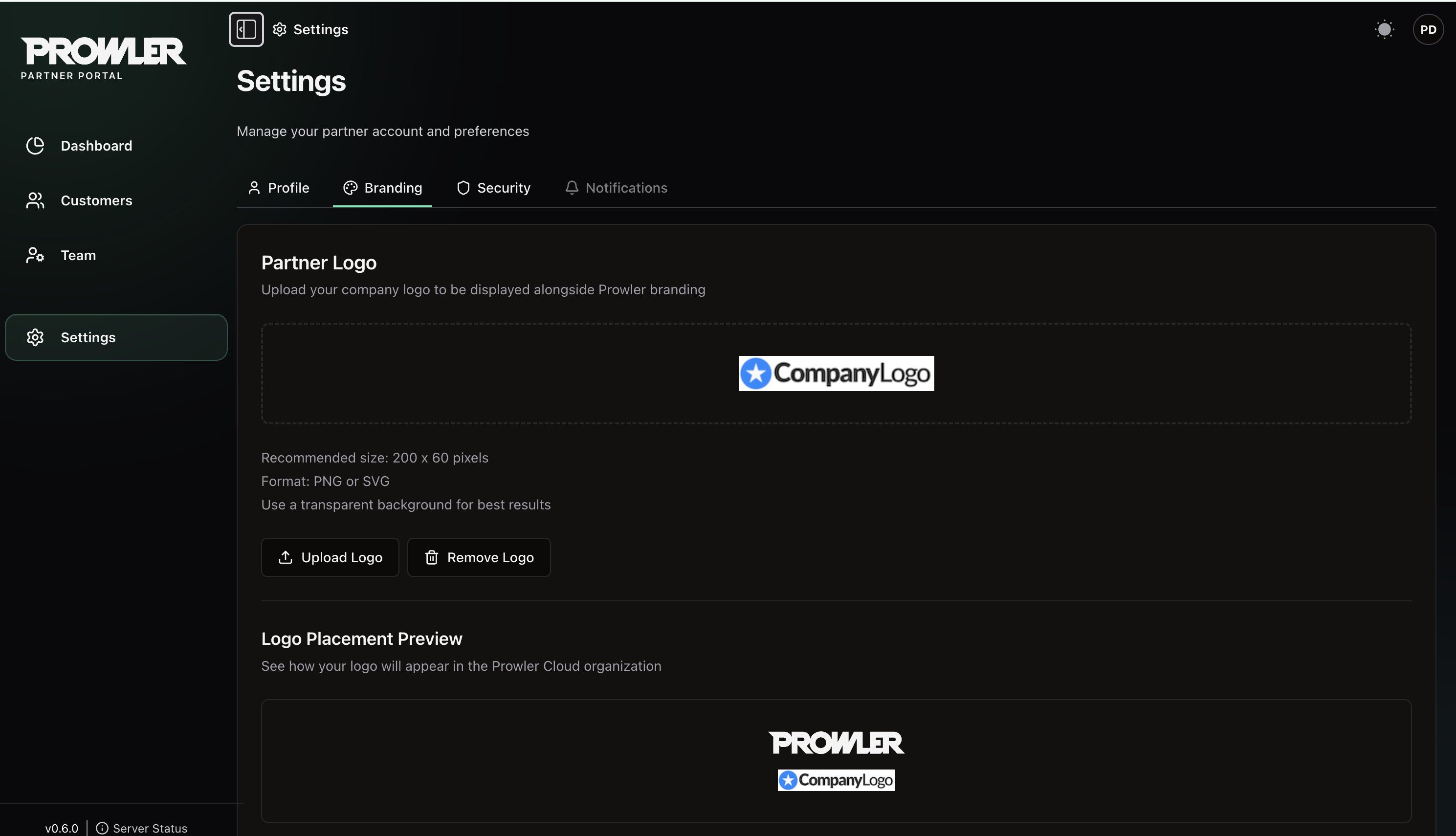Screen dimensions: 1456x836
Task: Click the CompanyLogo in placement preview
Action: pyautogui.click(x=836, y=780)
